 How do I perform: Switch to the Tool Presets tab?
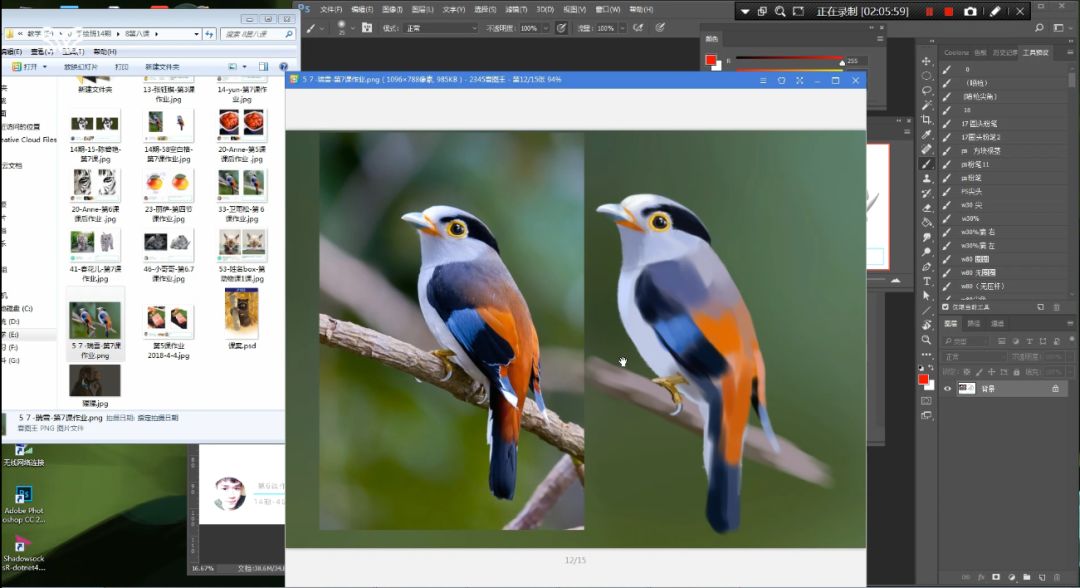[x=1035, y=53]
